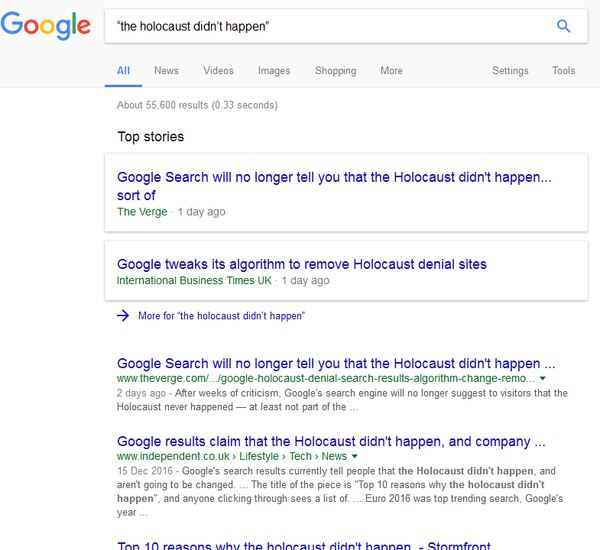Open the International Business Times top story
Viewport: 600px width, 550px height.
[x=302, y=265]
